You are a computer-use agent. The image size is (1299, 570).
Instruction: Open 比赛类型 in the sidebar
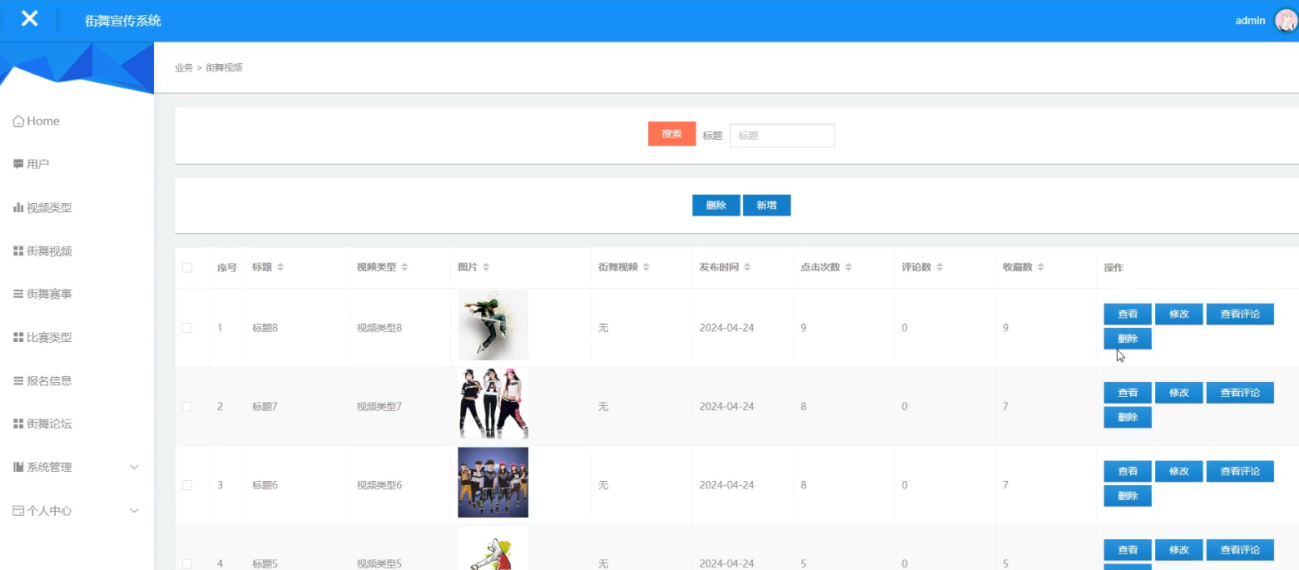tap(42, 338)
